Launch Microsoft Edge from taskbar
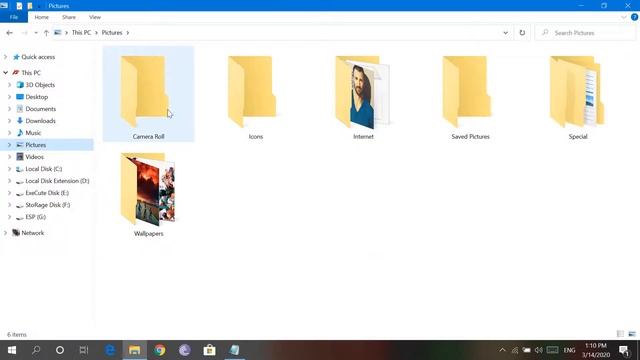Image resolution: width=640 pixels, height=360 pixels. pos(110,350)
